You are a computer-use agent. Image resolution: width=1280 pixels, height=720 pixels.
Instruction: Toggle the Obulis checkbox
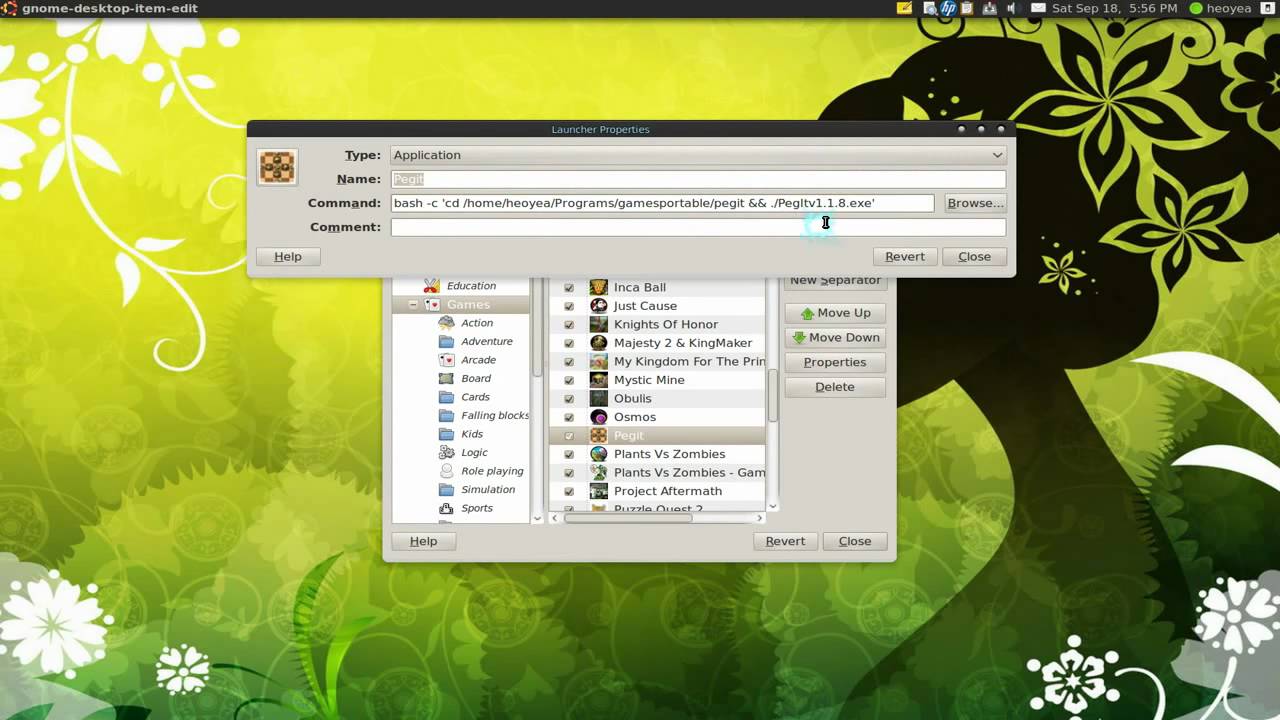[x=569, y=399]
